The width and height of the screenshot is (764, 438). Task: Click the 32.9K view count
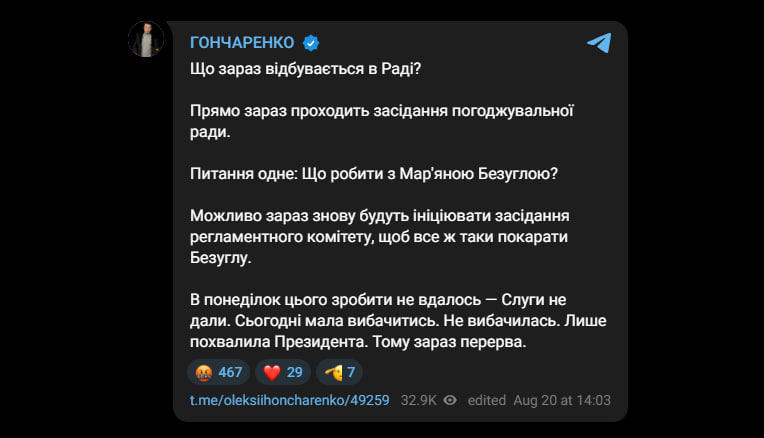point(420,401)
